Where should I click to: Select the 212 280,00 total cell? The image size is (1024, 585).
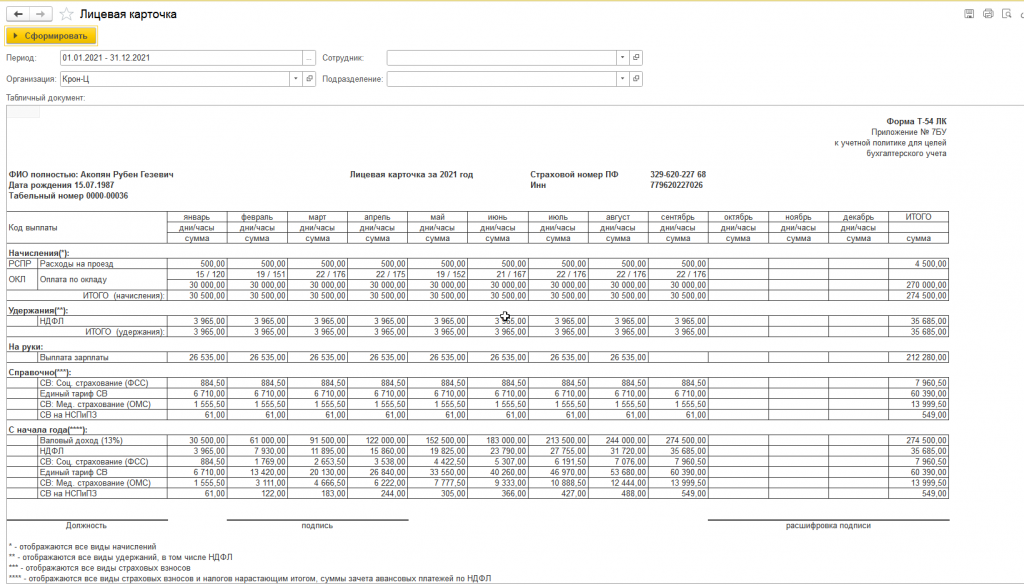[918, 357]
